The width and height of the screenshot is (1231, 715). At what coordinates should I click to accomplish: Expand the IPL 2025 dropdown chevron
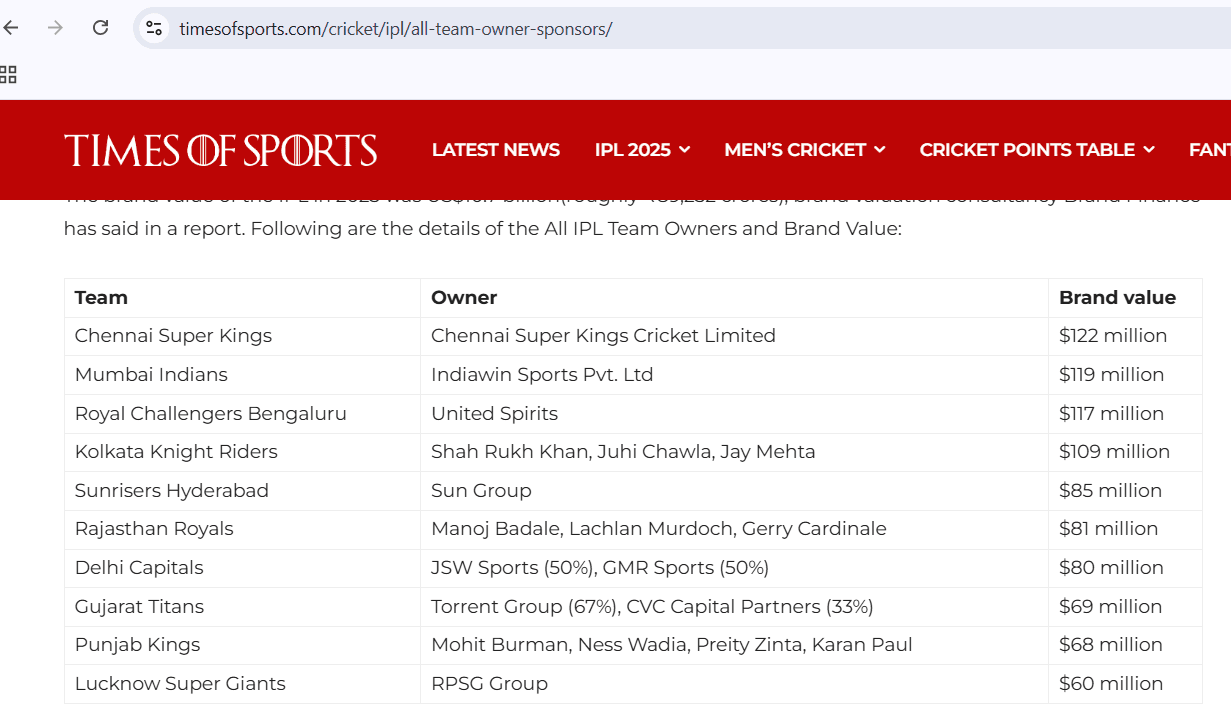(x=685, y=150)
